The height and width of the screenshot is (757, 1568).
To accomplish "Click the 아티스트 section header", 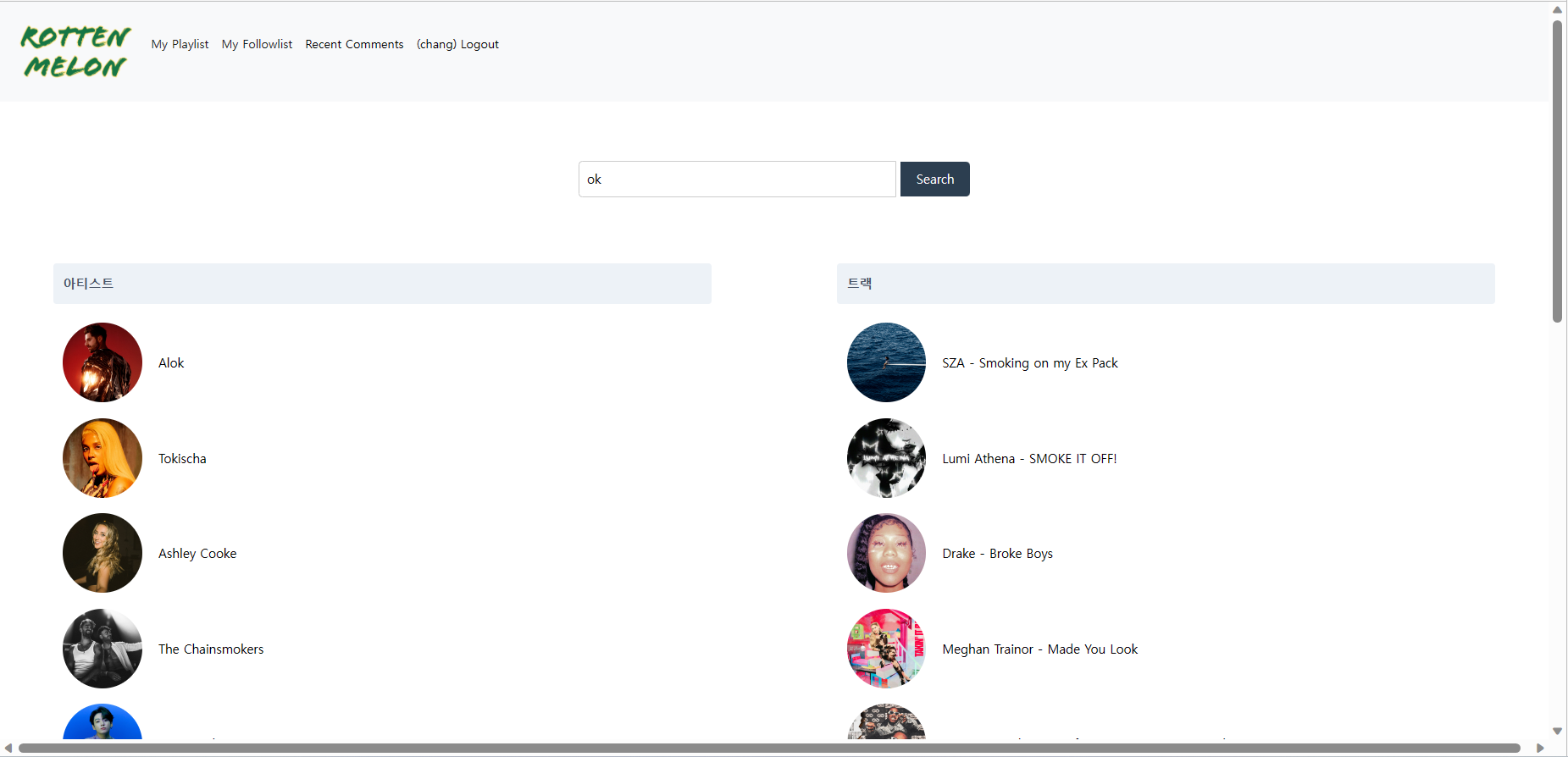I will coord(382,284).
